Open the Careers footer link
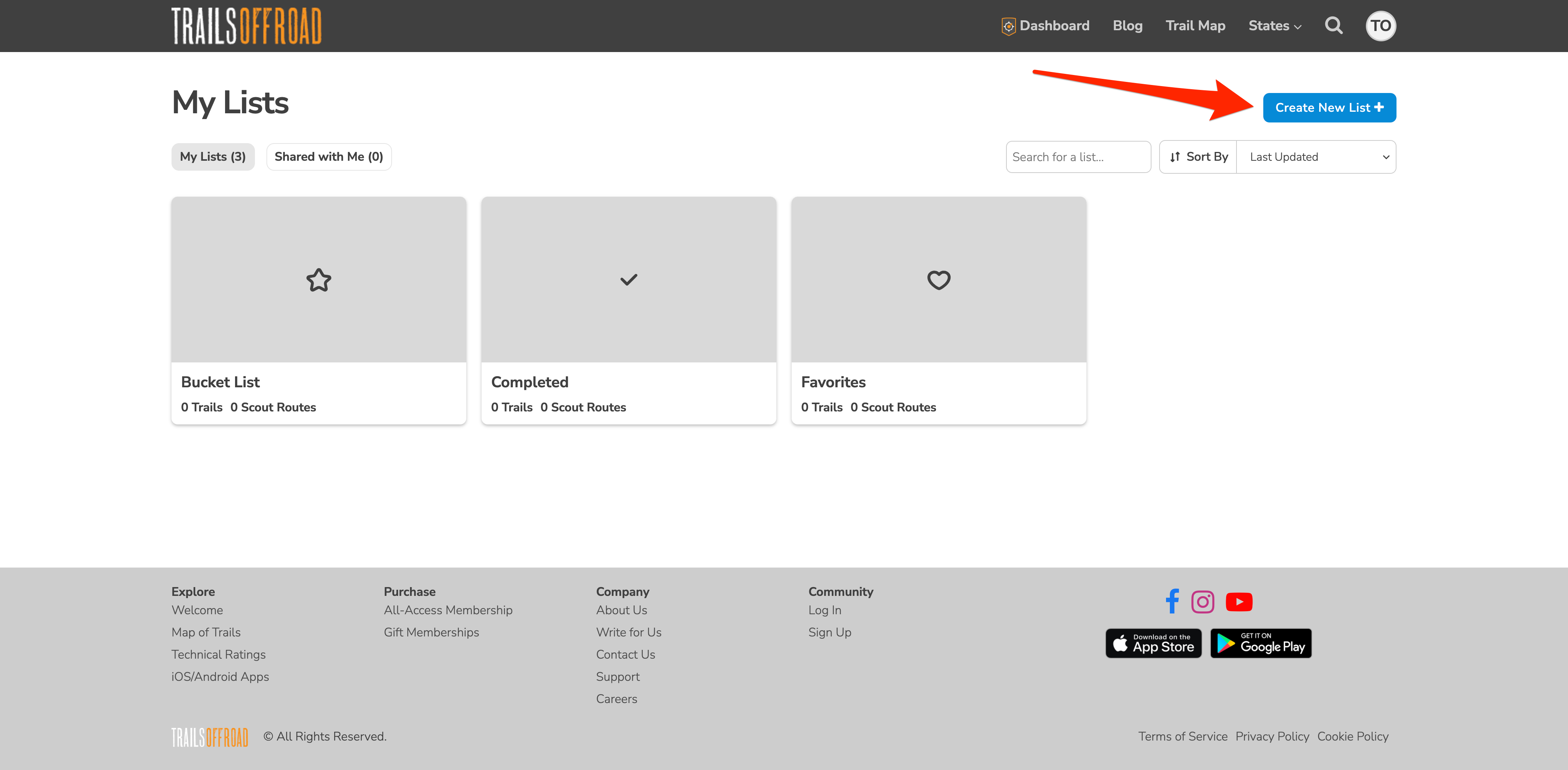The height and width of the screenshot is (770, 1568). click(617, 699)
